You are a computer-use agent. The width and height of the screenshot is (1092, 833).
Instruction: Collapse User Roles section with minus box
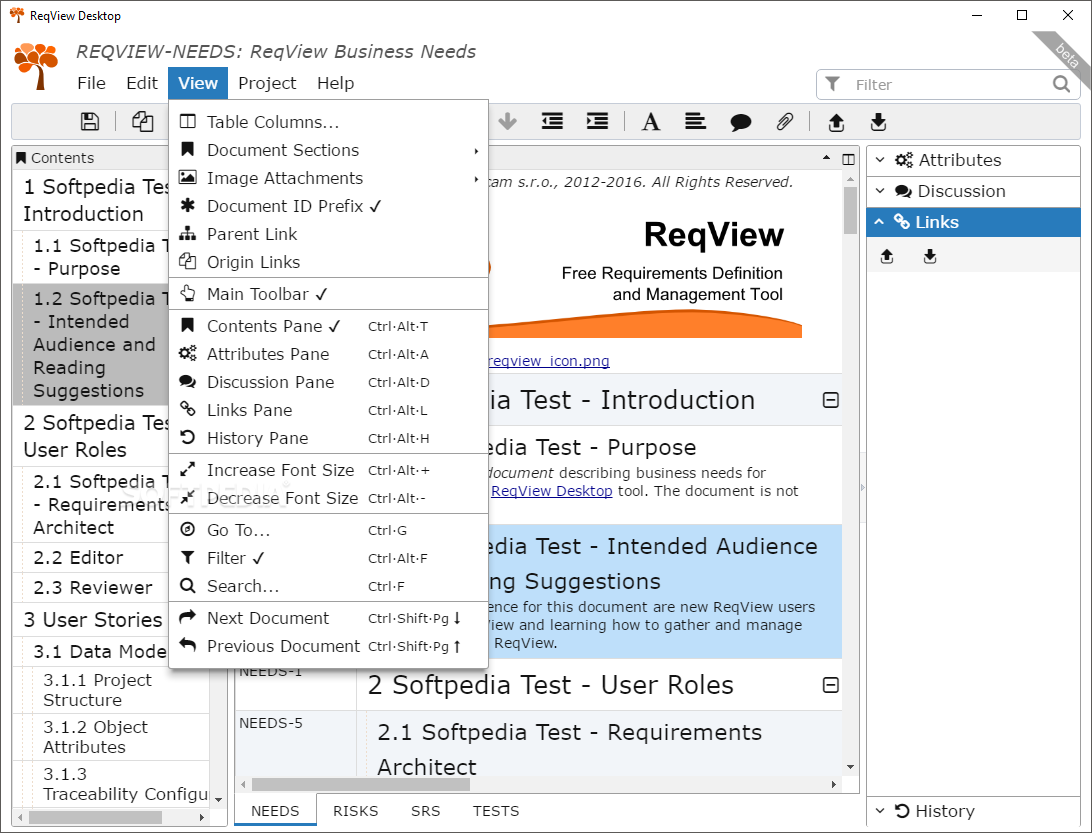click(x=830, y=685)
